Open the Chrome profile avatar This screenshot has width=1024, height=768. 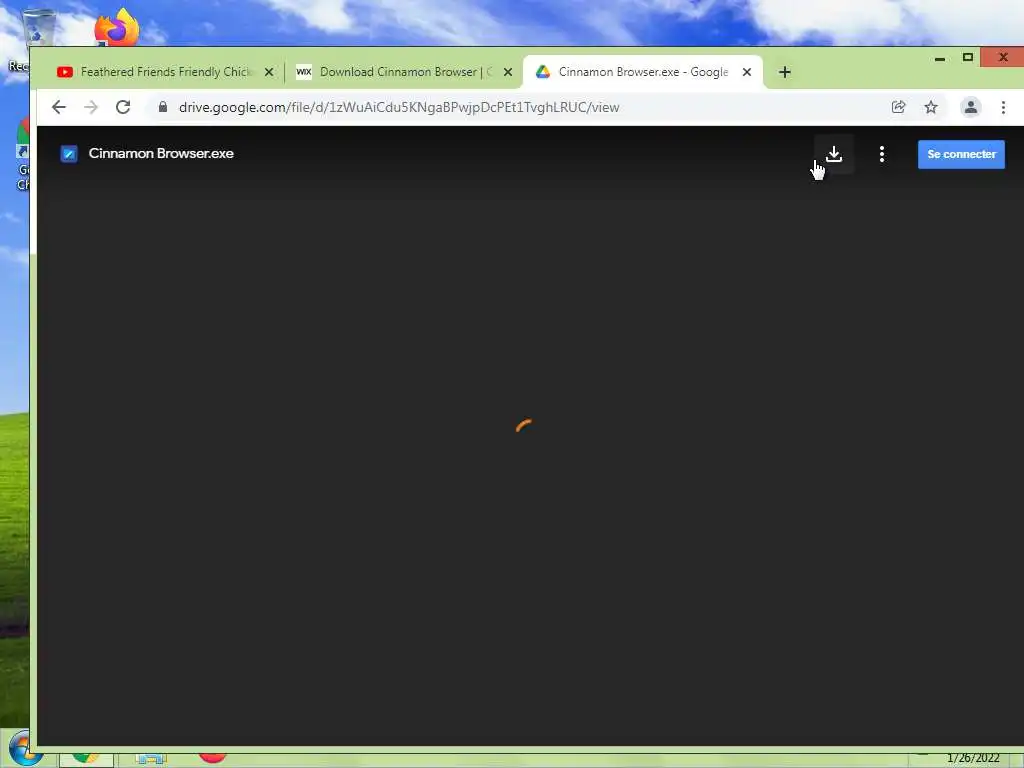coord(970,107)
